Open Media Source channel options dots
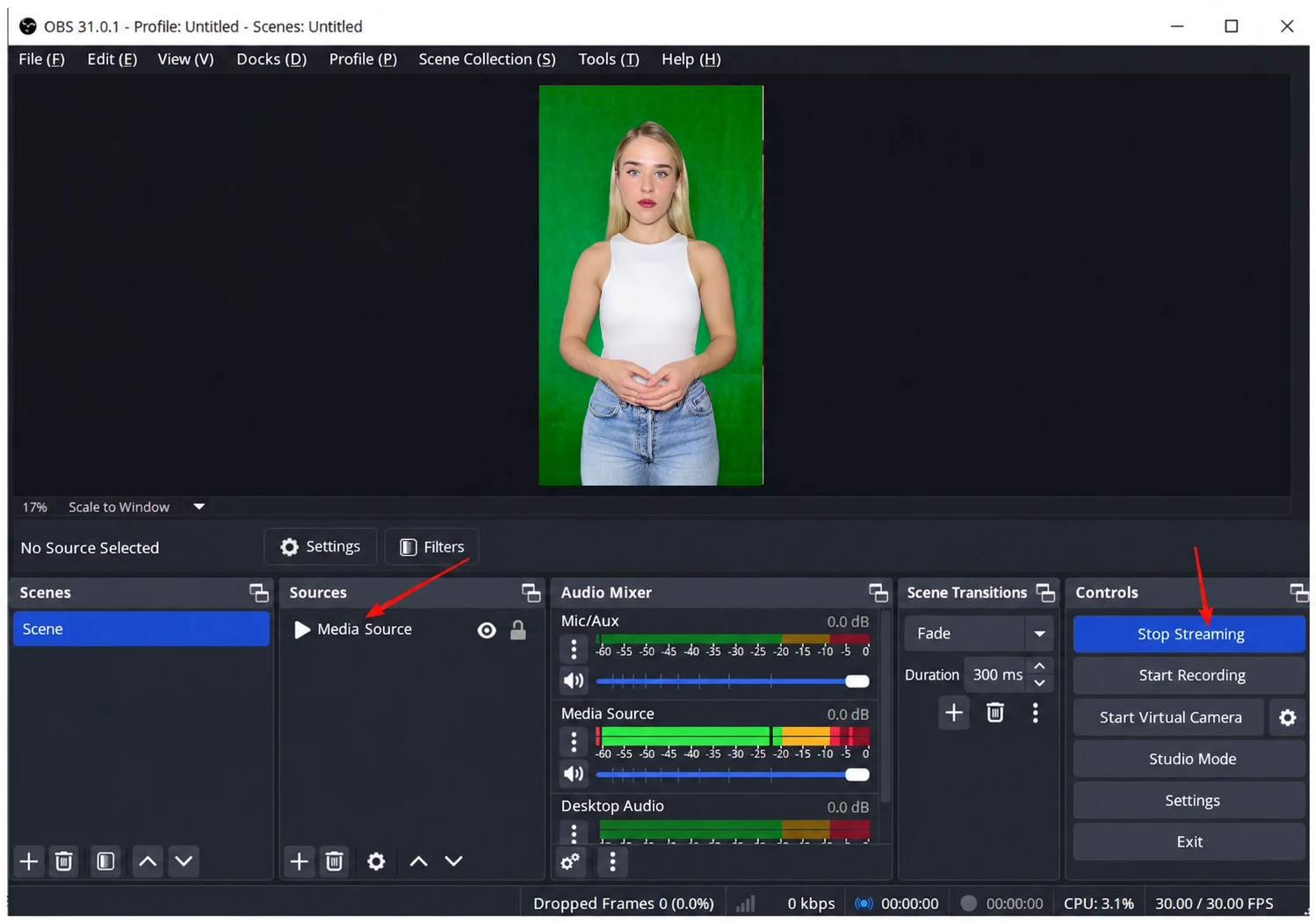1316x922 pixels. tap(574, 743)
